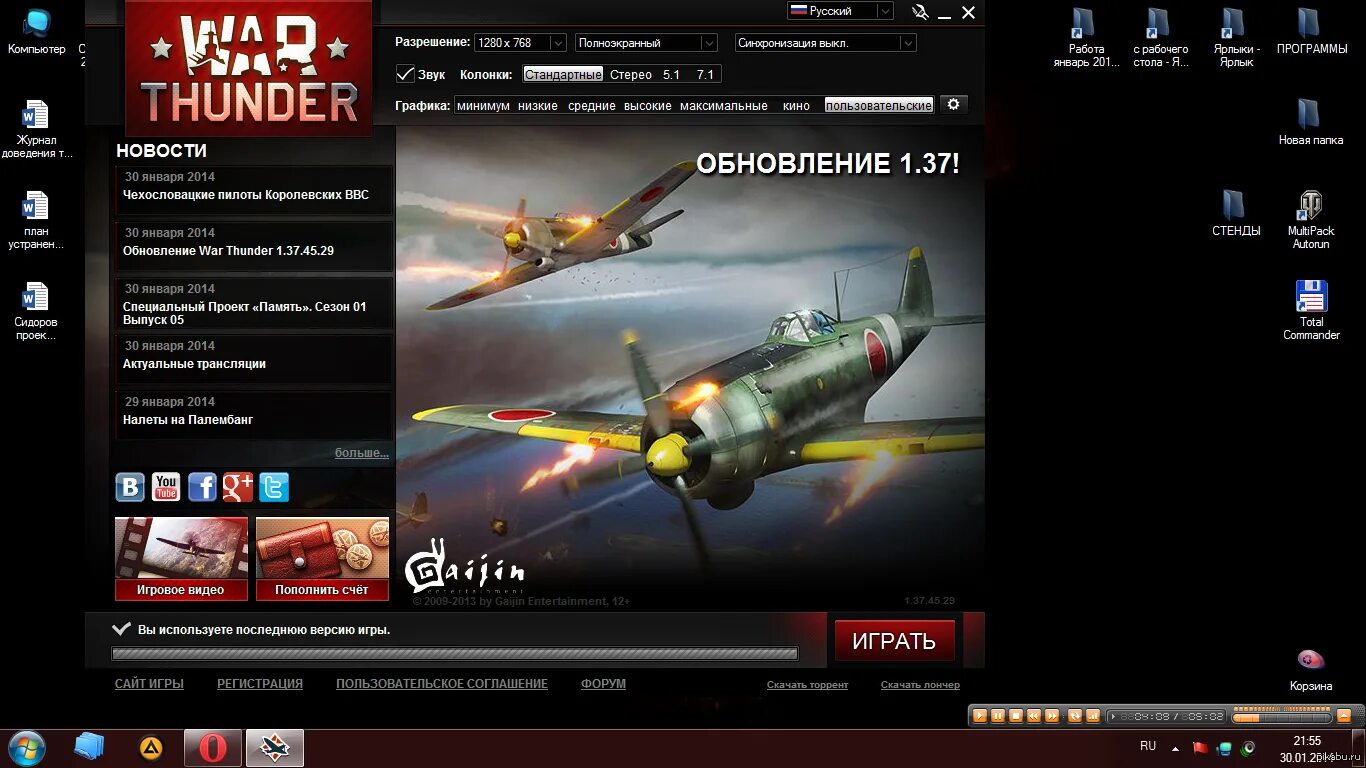The height and width of the screenshot is (768, 1366).
Task: Open the САЙТ ИГРЫ link
Action: pos(149,684)
